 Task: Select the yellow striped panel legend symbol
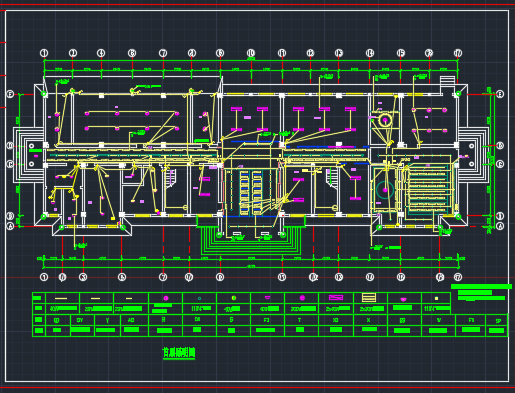click(369, 297)
